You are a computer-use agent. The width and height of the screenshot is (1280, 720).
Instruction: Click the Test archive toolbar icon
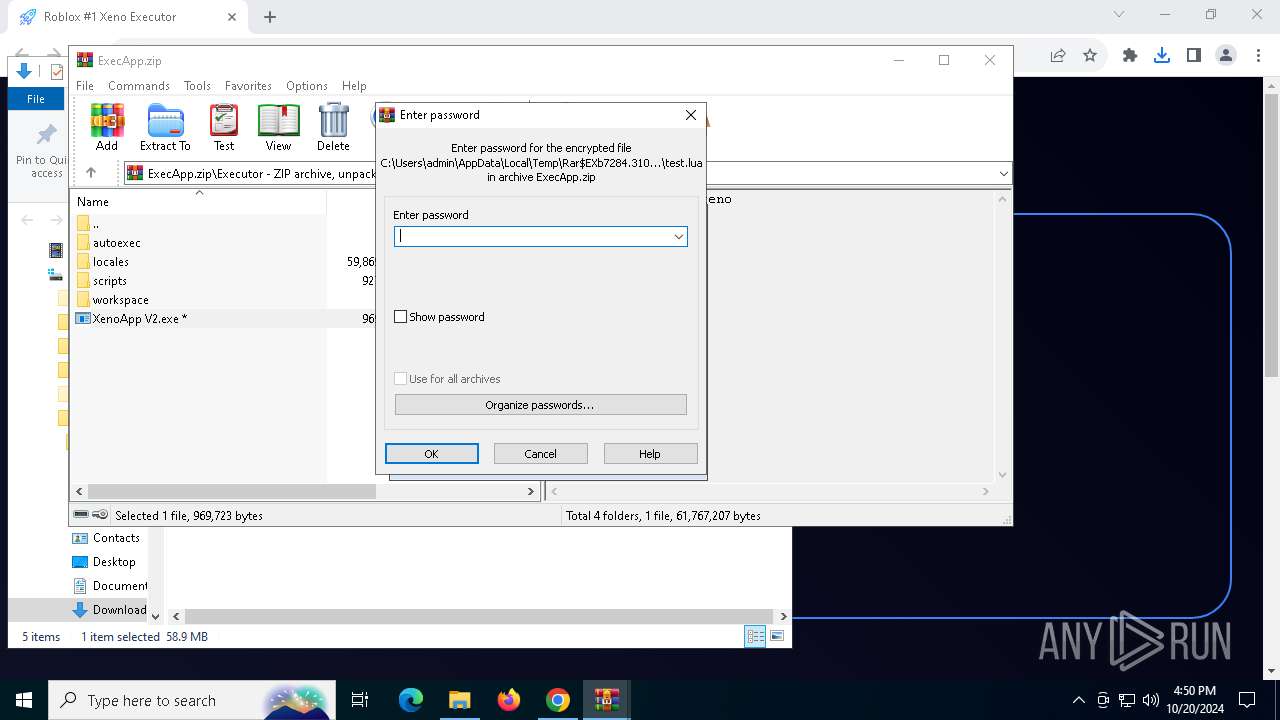tap(224, 128)
